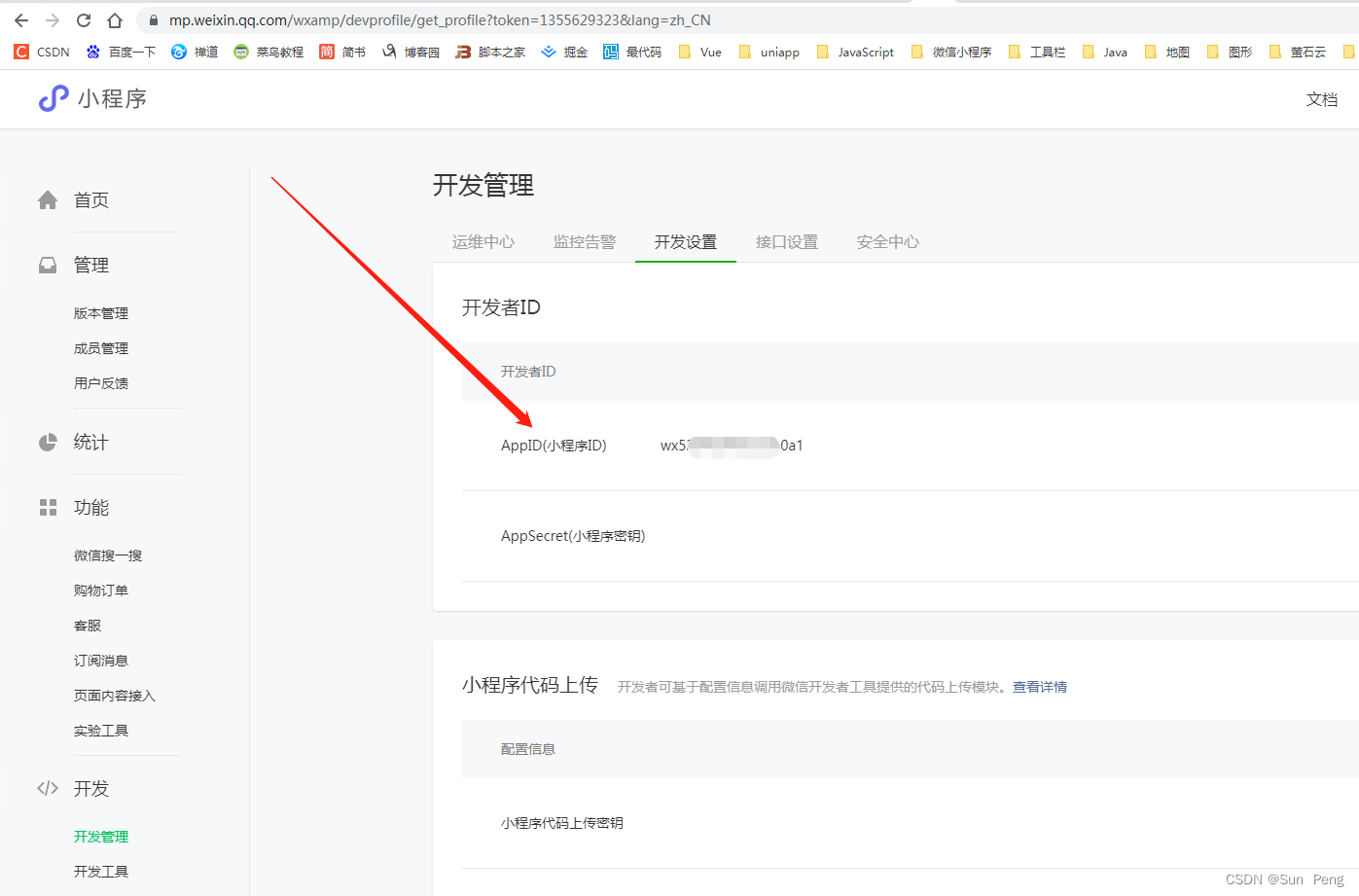
Task: Open 实验工具 in sidebar
Action: (x=101, y=731)
